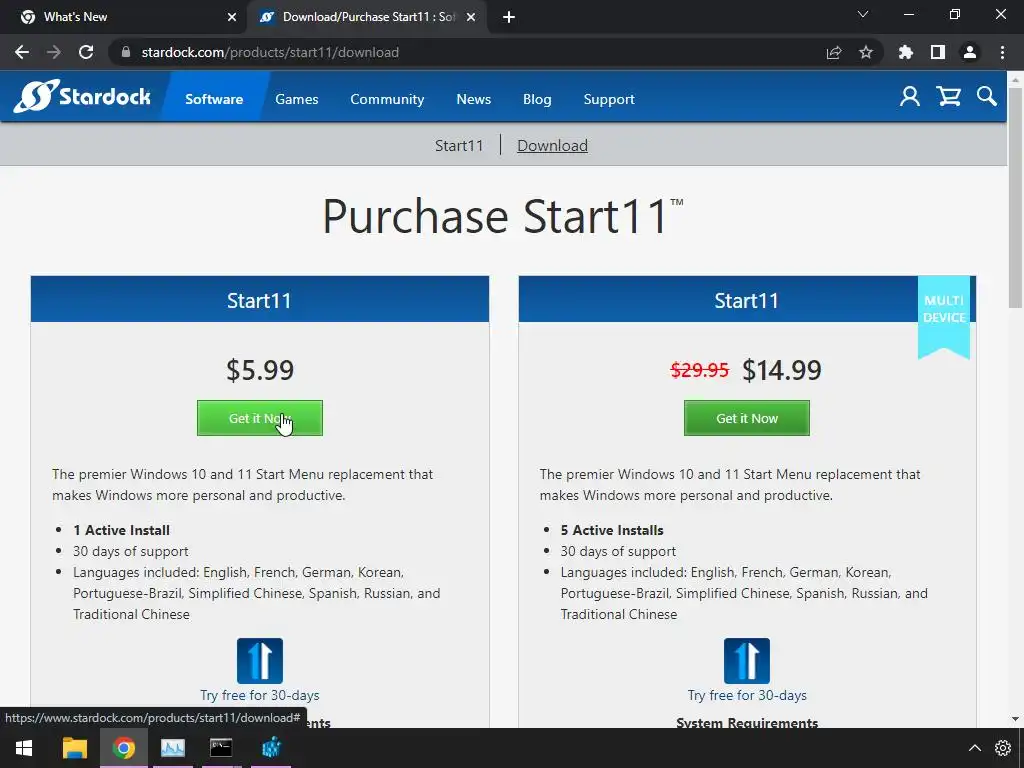The image size is (1024, 768).
Task: Click the share page icon in address bar
Action: pyautogui.click(x=834, y=52)
